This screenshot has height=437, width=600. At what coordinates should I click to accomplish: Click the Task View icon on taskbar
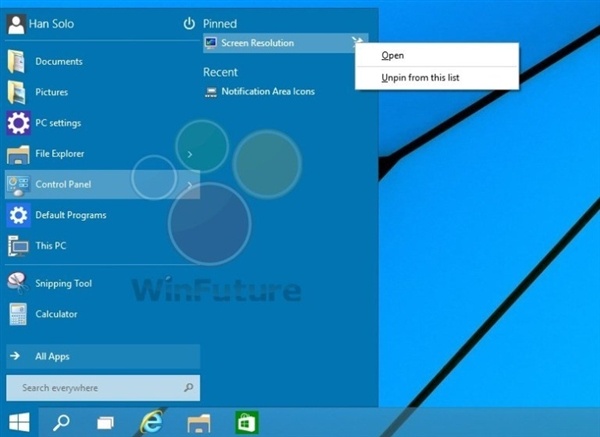click(105, 423)
